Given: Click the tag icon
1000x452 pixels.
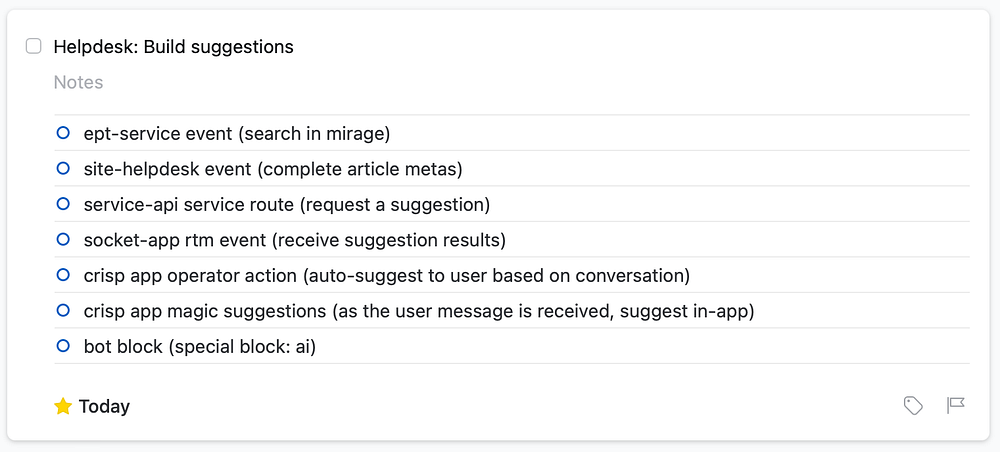Looking at the screenshot, I should click(x=913, y=405).
